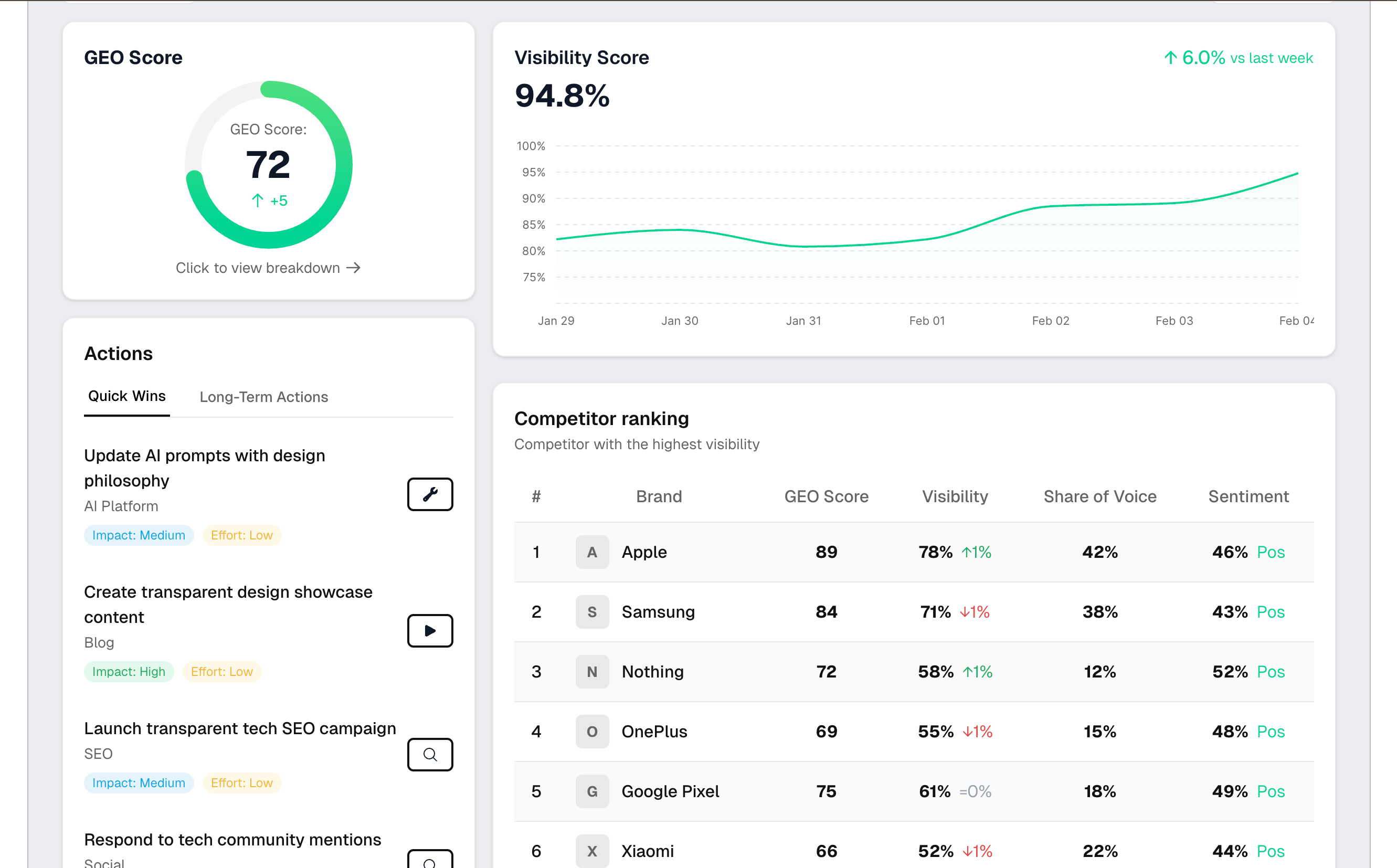The image size is (1397, 868).
Task: Click Samsung's visibility value 71%
Action: pos(936,611)
